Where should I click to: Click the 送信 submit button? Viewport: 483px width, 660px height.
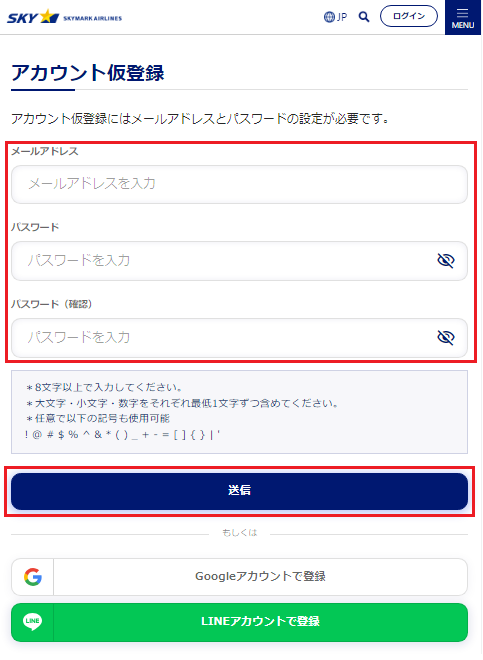tap(239, 491)
